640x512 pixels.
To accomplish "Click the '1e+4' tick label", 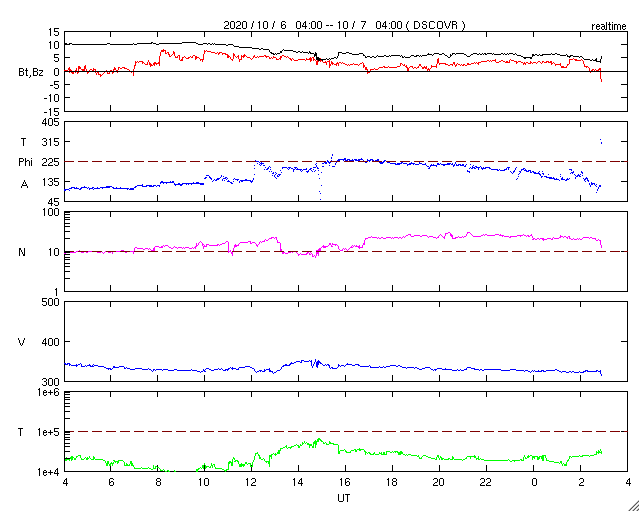I will pyautogui.click(x=48, y=472).
